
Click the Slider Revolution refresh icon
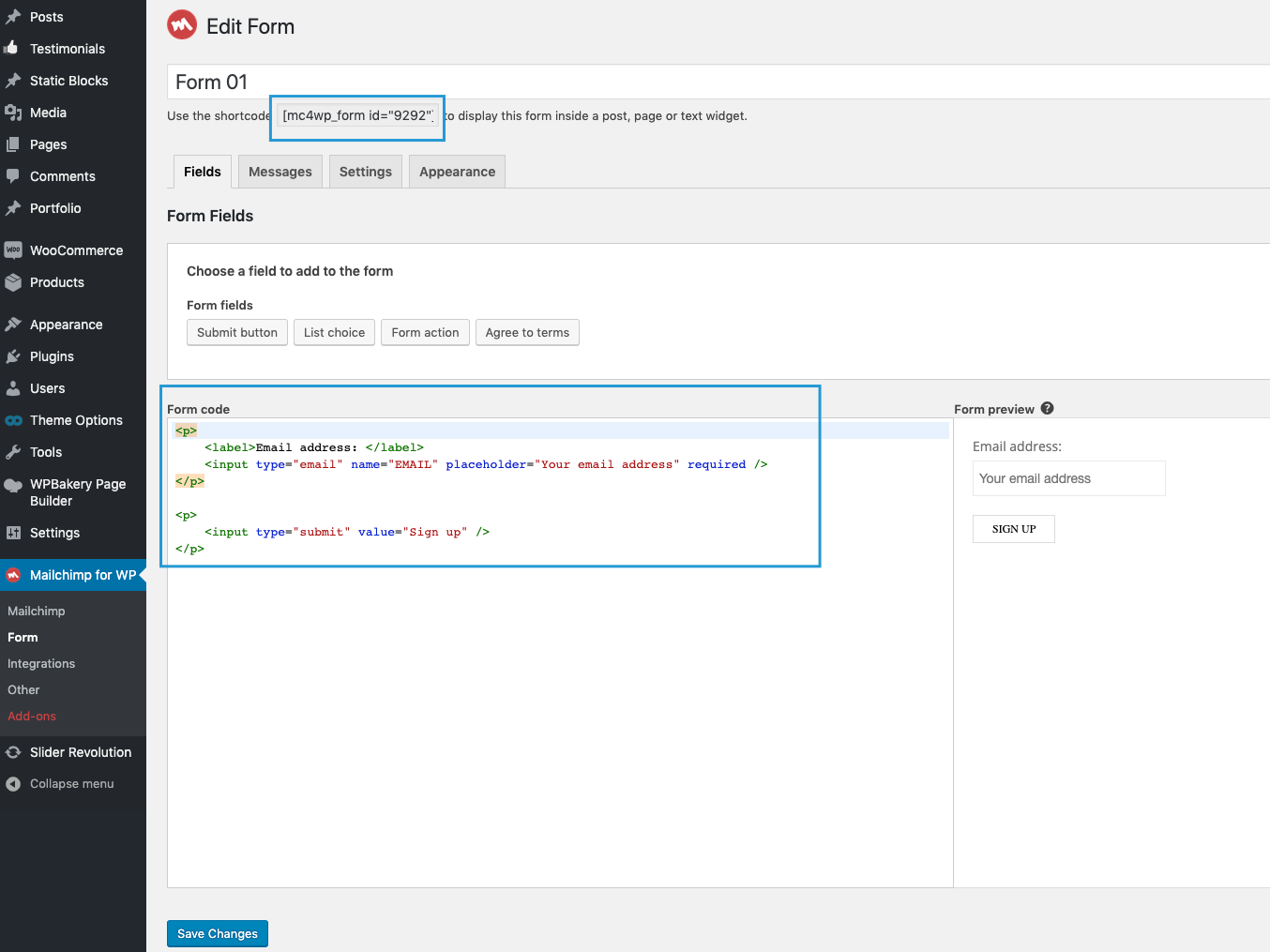(13, 752)
